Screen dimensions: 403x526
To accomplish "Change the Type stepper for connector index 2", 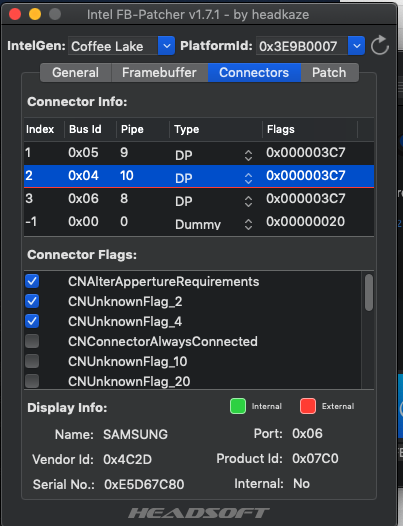I will 248,178.
